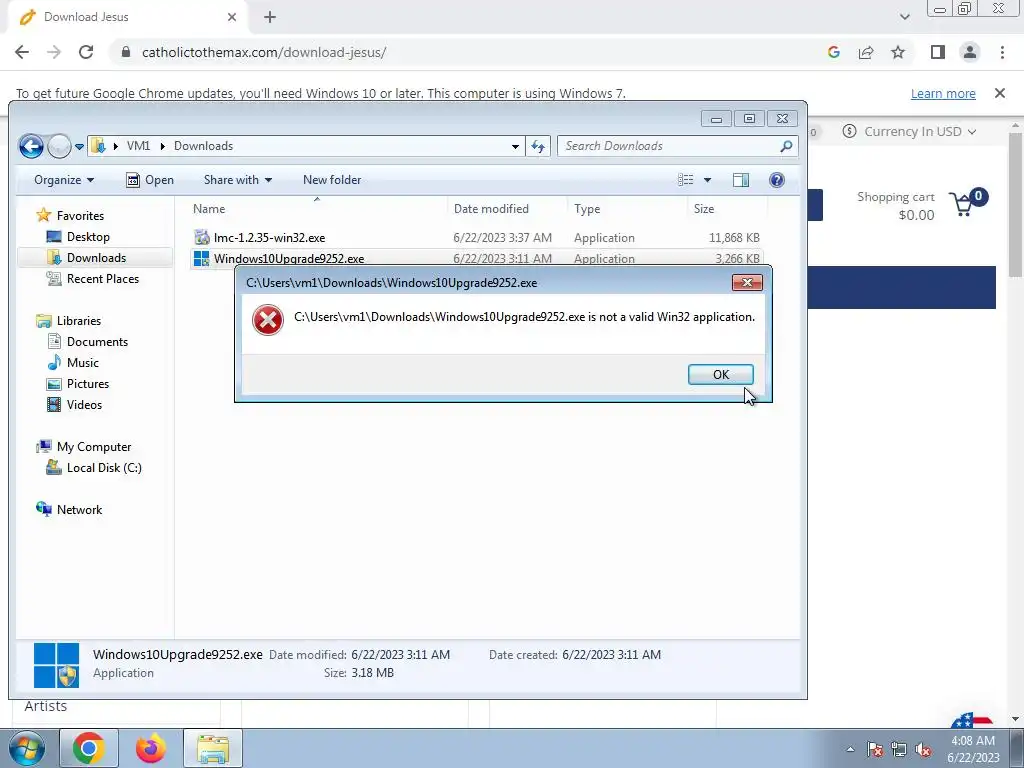Launch Firefox from the taskbar
This screenshot has width=1024, height=768.
coord(151,748)
